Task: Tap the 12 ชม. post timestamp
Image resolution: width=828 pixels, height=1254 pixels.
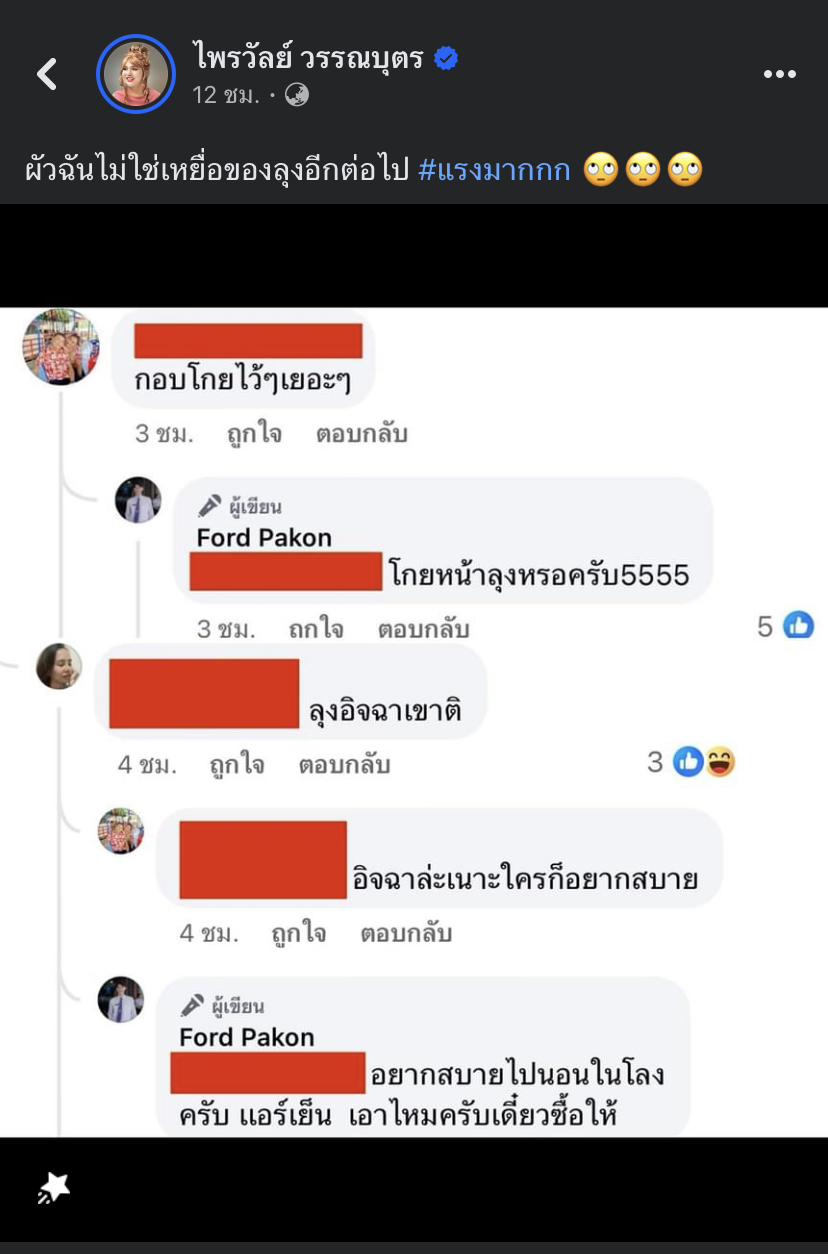Action: coord(226,95)
